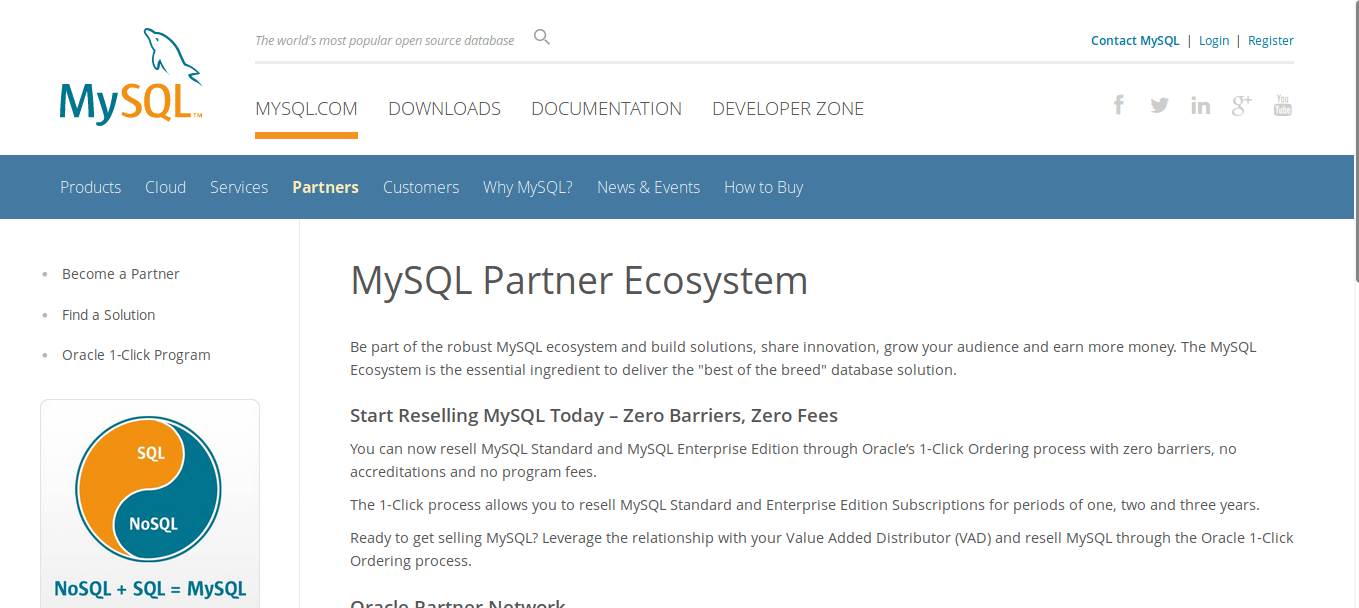Click the How to Buy menu item

tap(763, 187)
